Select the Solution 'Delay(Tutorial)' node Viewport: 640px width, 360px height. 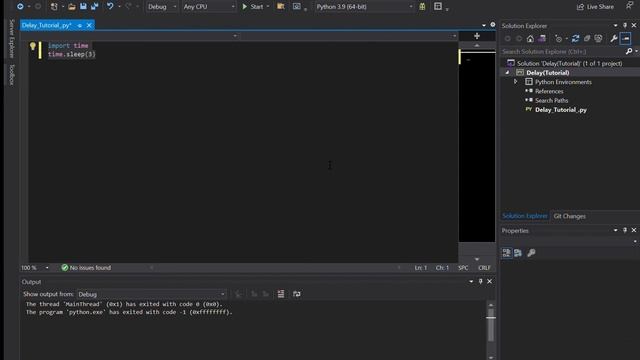pos(569,63)
